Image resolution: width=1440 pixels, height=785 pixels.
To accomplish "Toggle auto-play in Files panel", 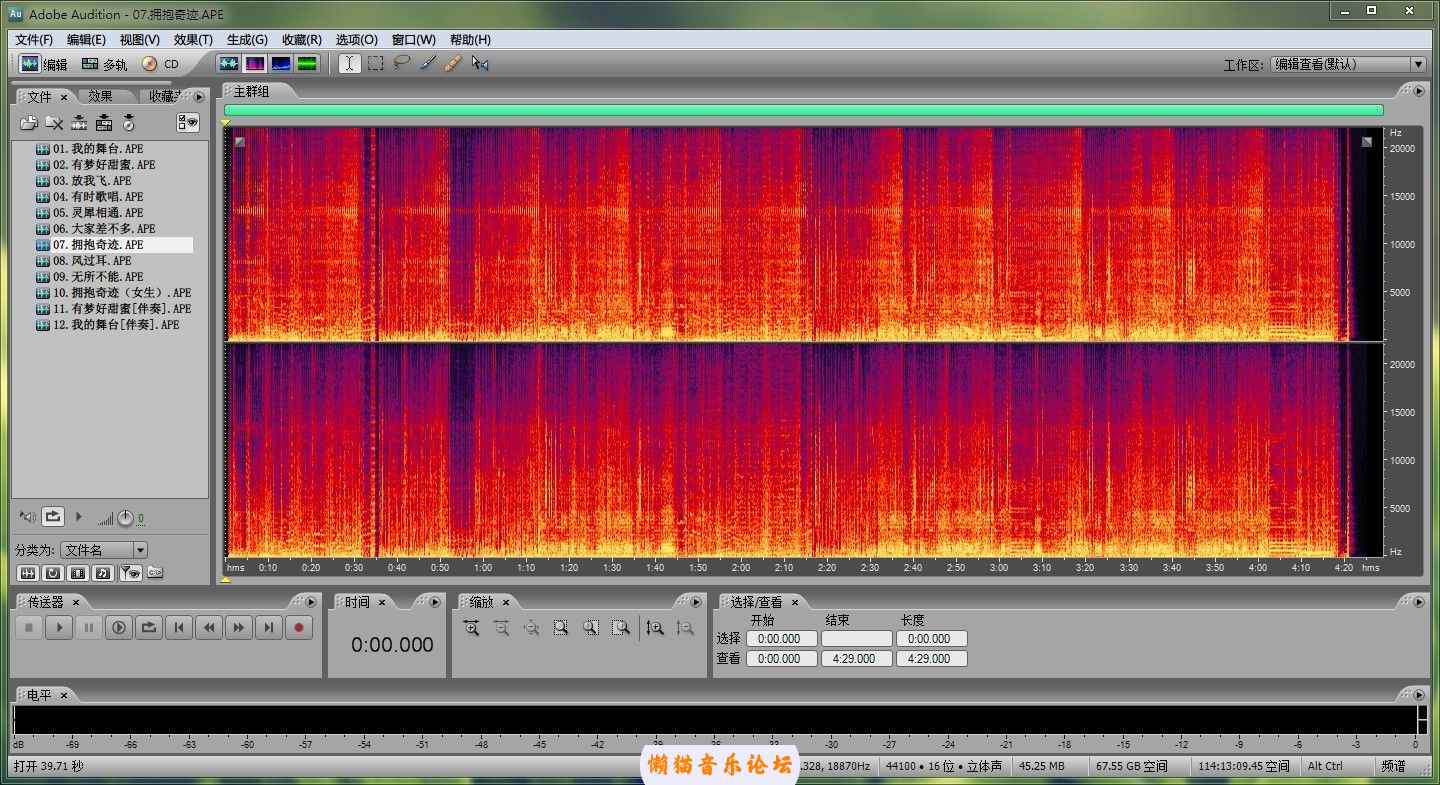I will (28, 517).
